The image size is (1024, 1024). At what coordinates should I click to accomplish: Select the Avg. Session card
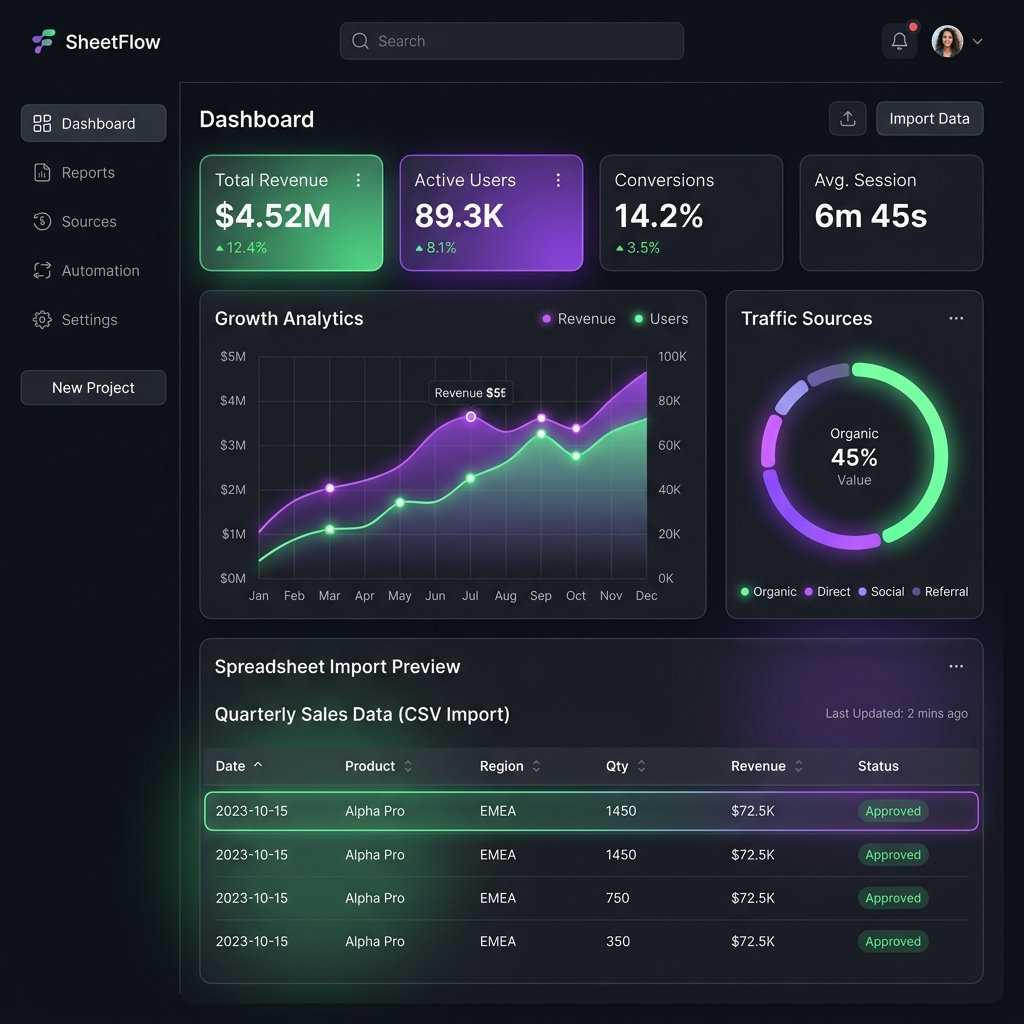pos(891,213)
